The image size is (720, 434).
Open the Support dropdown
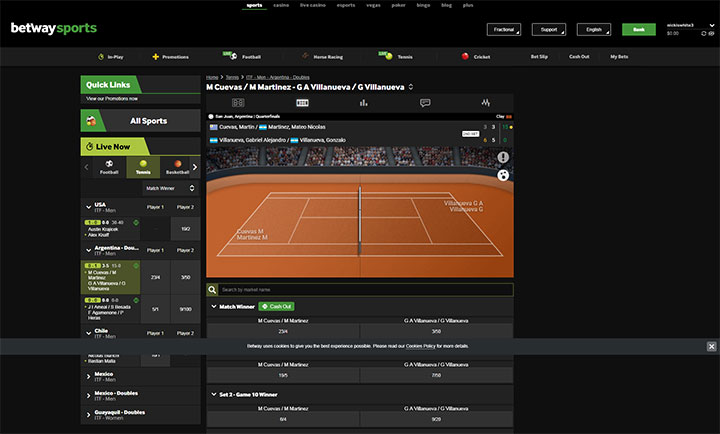point(549,29)
